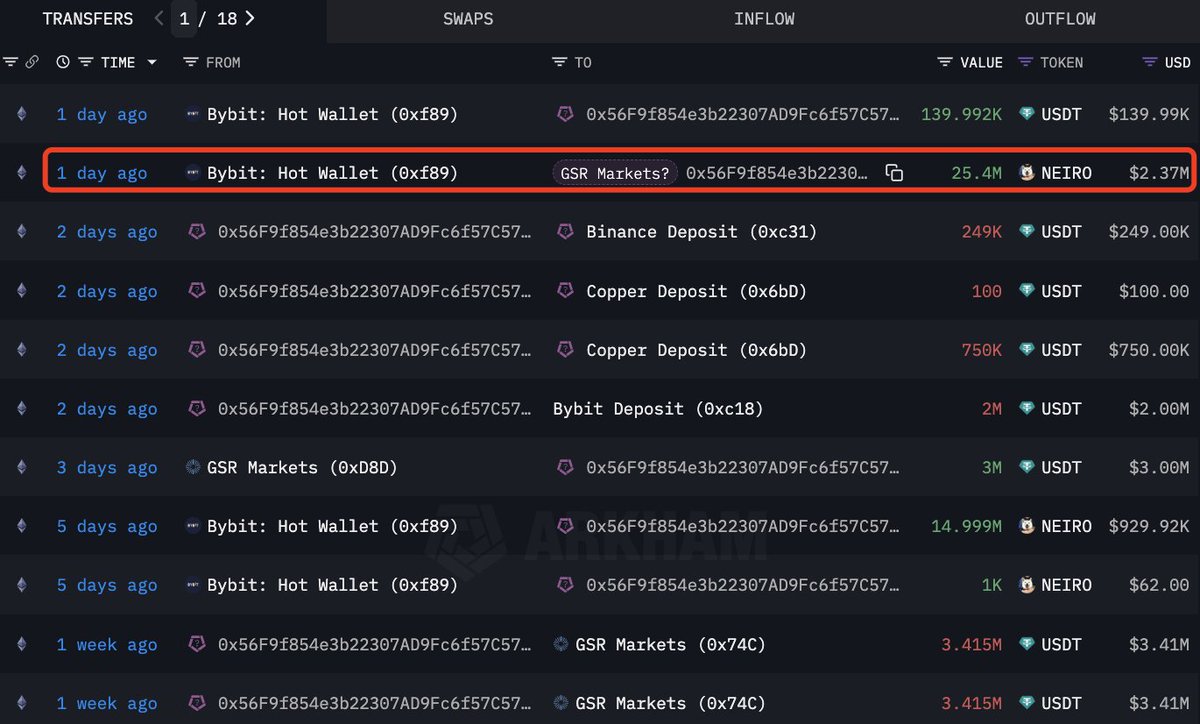Click the filter icon left of the link icon
This screenshot has width=1200, height=724.
point(11,62)
